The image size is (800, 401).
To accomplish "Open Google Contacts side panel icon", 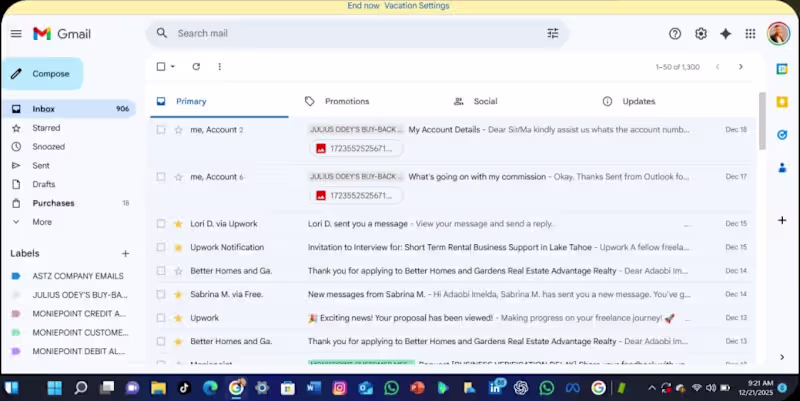I will pyautogui.click(x=782, y=167).
